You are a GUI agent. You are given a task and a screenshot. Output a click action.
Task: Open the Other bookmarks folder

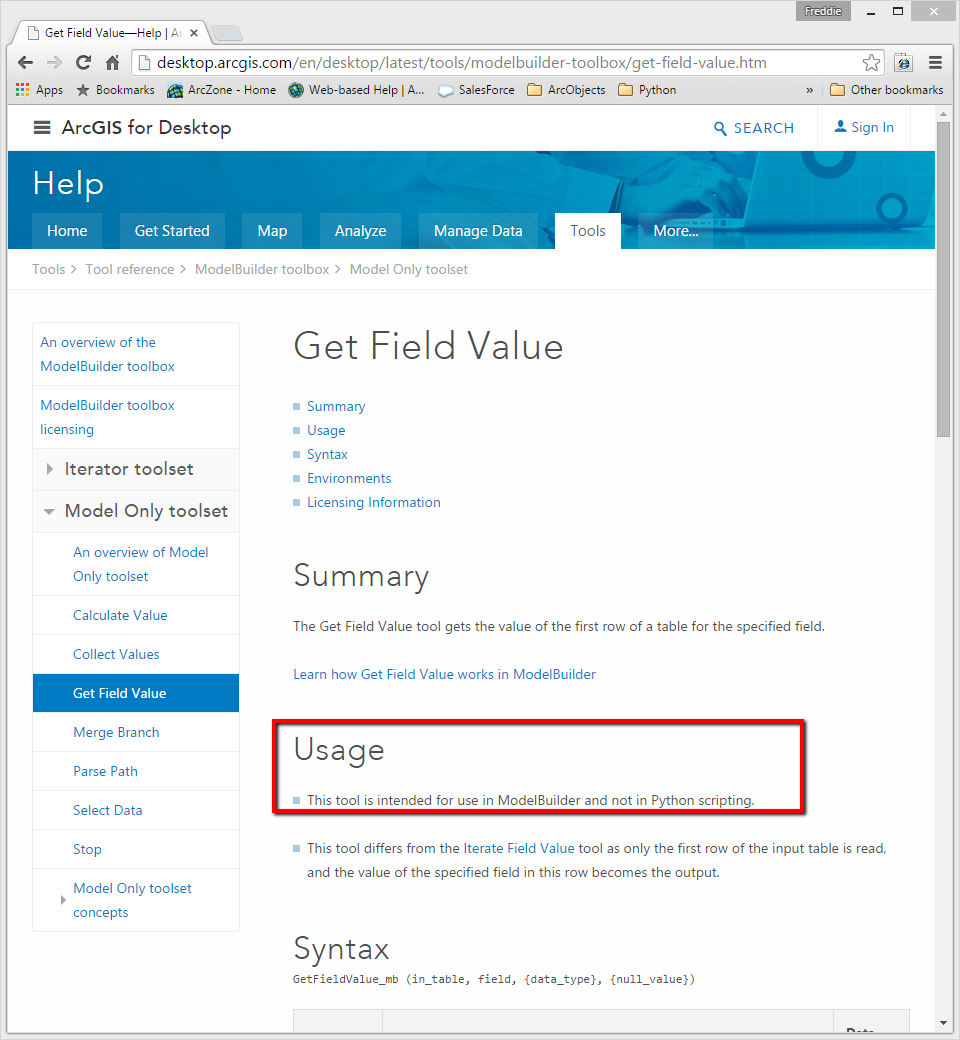pyautogui.click(x=887, y=90)
